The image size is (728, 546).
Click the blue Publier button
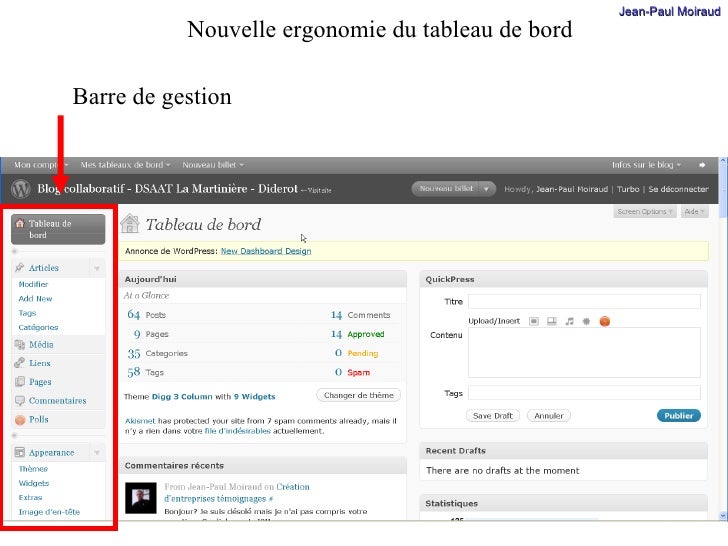coord(678,416)
